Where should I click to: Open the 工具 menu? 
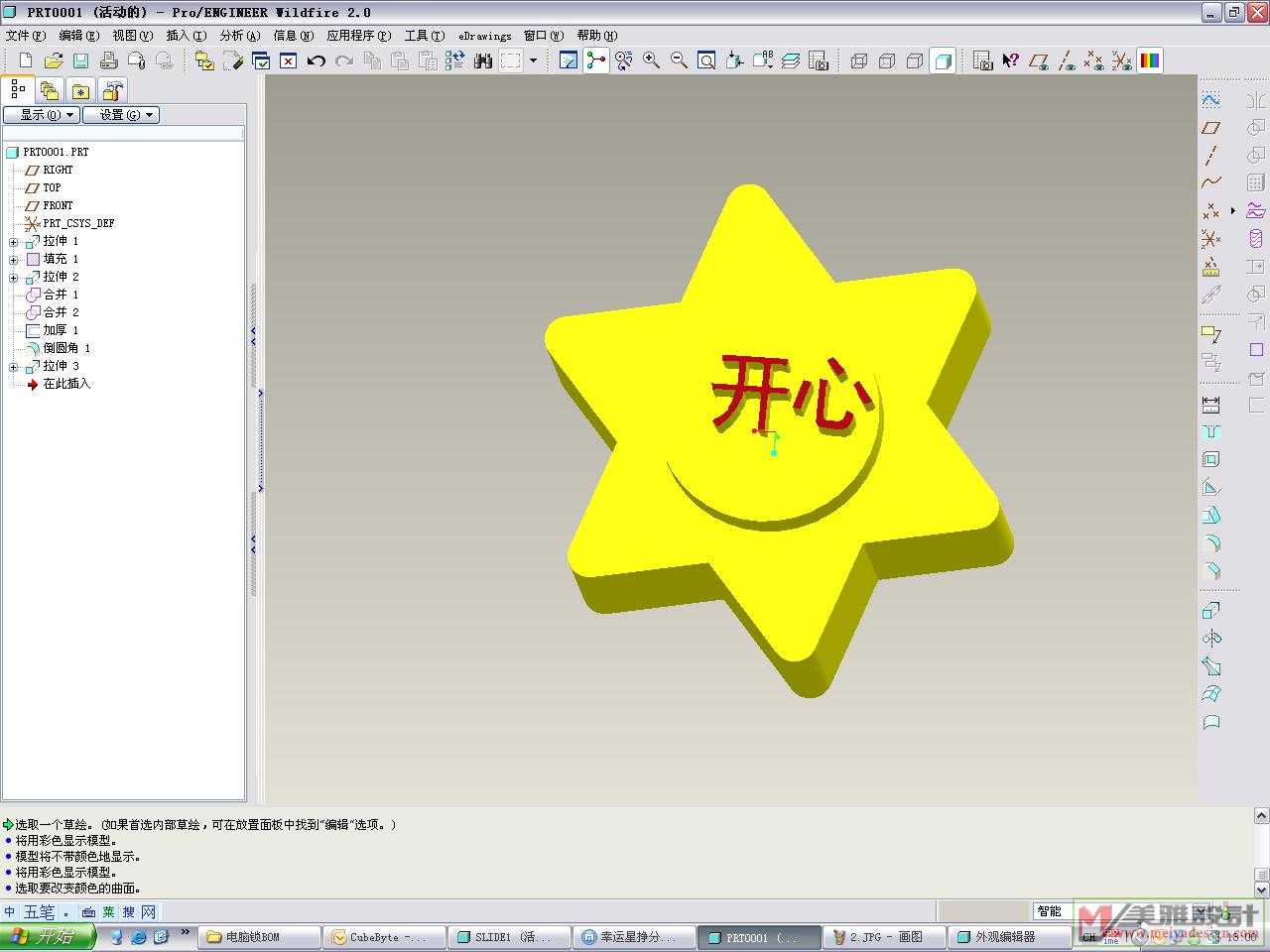tap(424, 36)
